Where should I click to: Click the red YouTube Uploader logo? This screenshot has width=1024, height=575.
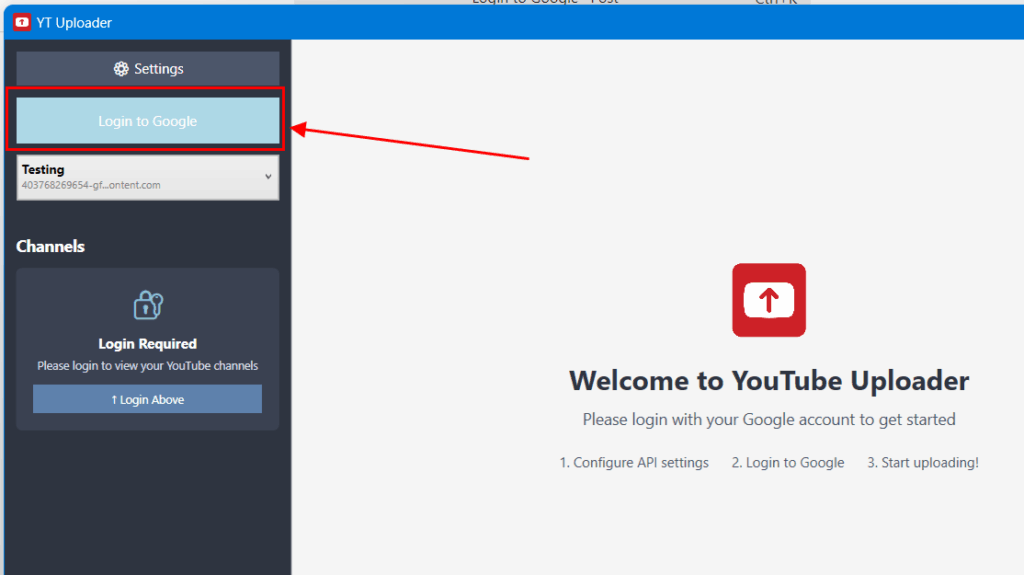point(769,300)
